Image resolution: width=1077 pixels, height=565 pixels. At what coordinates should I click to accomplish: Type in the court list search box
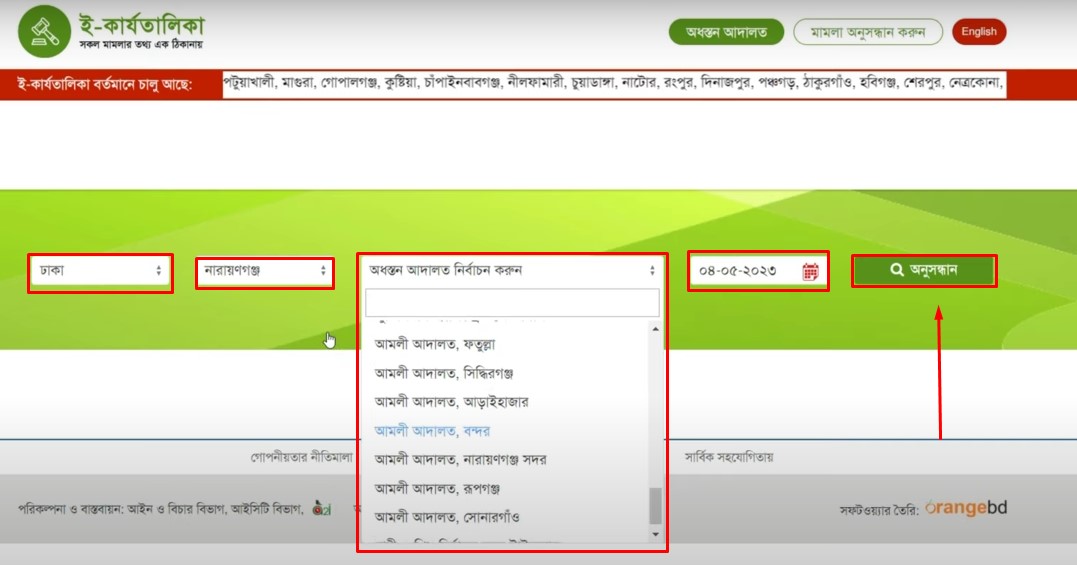(x=512, y=303)
